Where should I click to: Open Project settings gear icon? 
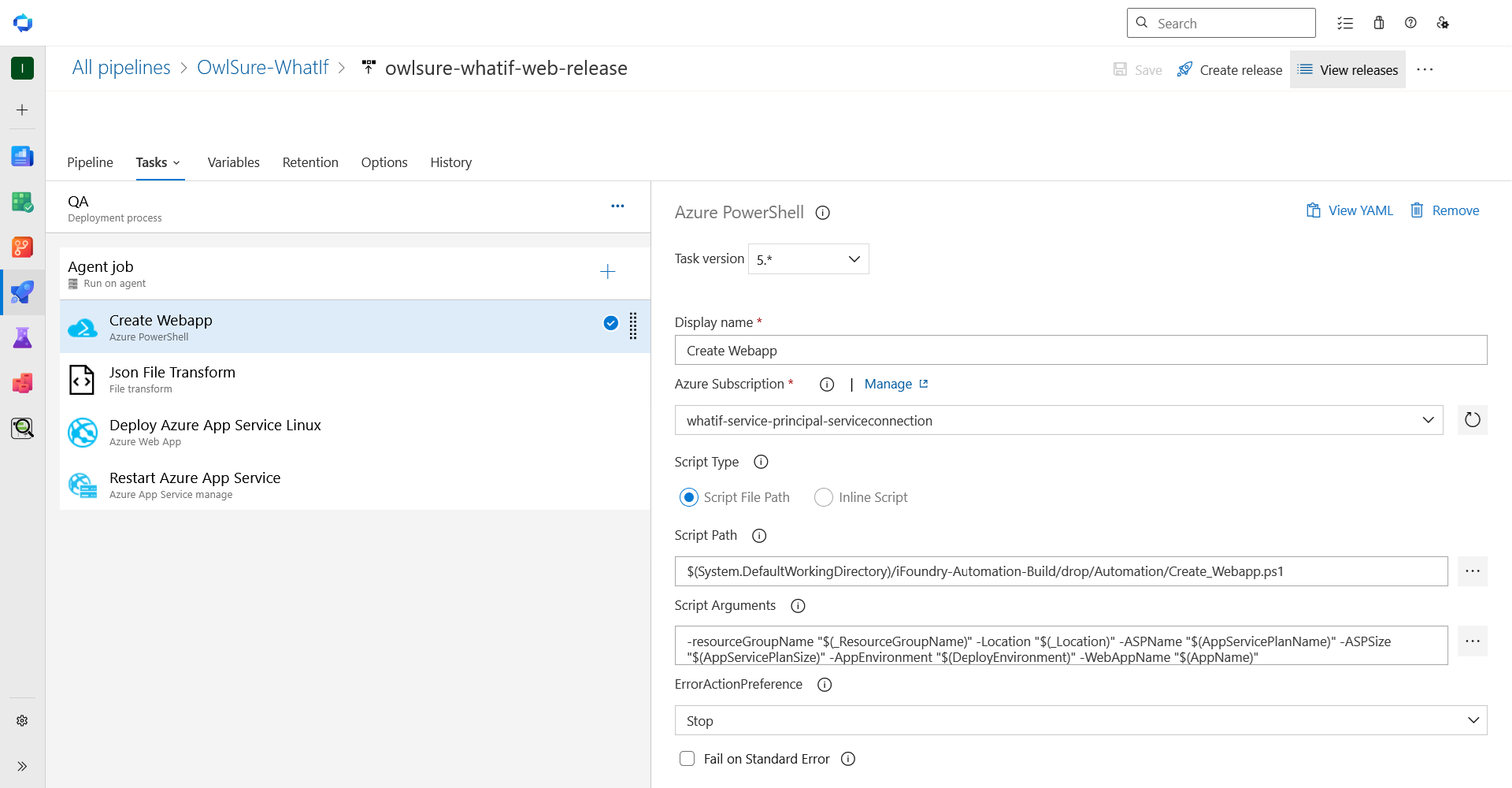coord(22,720)
